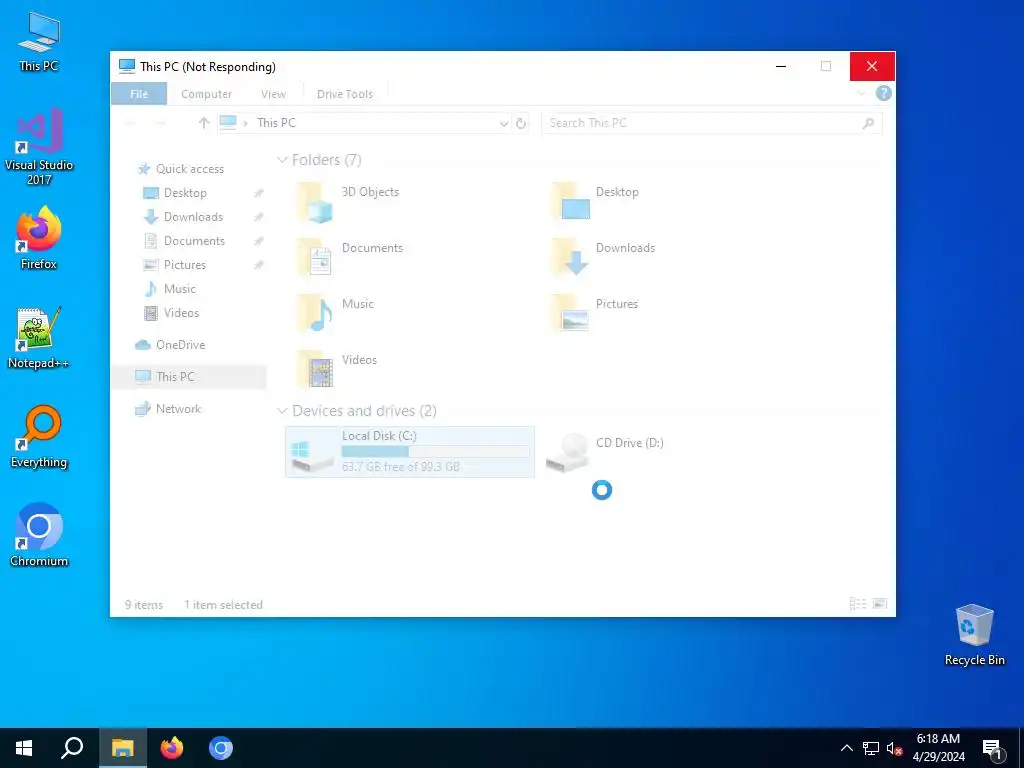Click the Everything desktop shortcut
Viewport: 1024px width, 768px height.
click(39, 437)
